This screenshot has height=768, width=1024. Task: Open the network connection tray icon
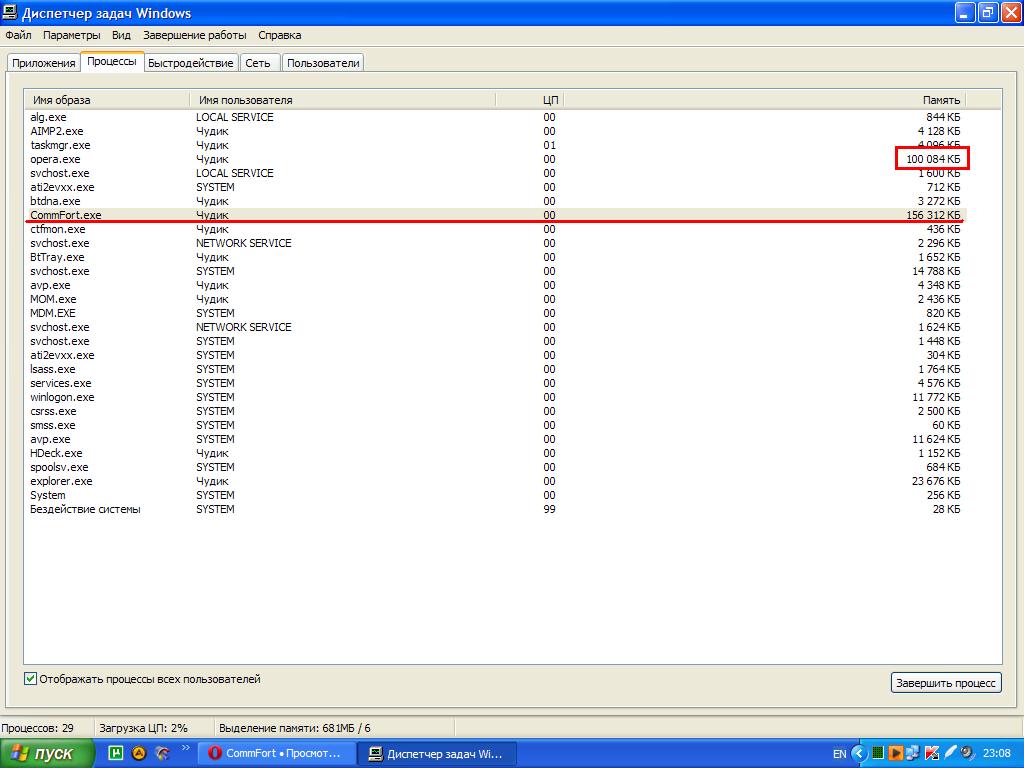[x=914, y=753]
